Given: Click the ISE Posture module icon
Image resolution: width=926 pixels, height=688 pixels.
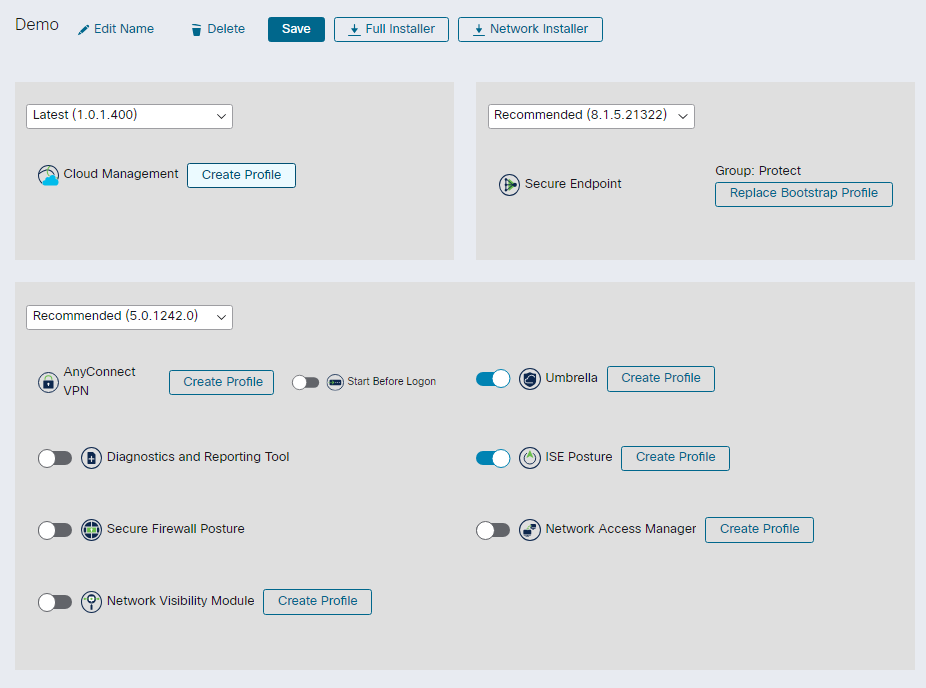Looking at the screenshot, I should pyautogui.click(x=530, y=458).
